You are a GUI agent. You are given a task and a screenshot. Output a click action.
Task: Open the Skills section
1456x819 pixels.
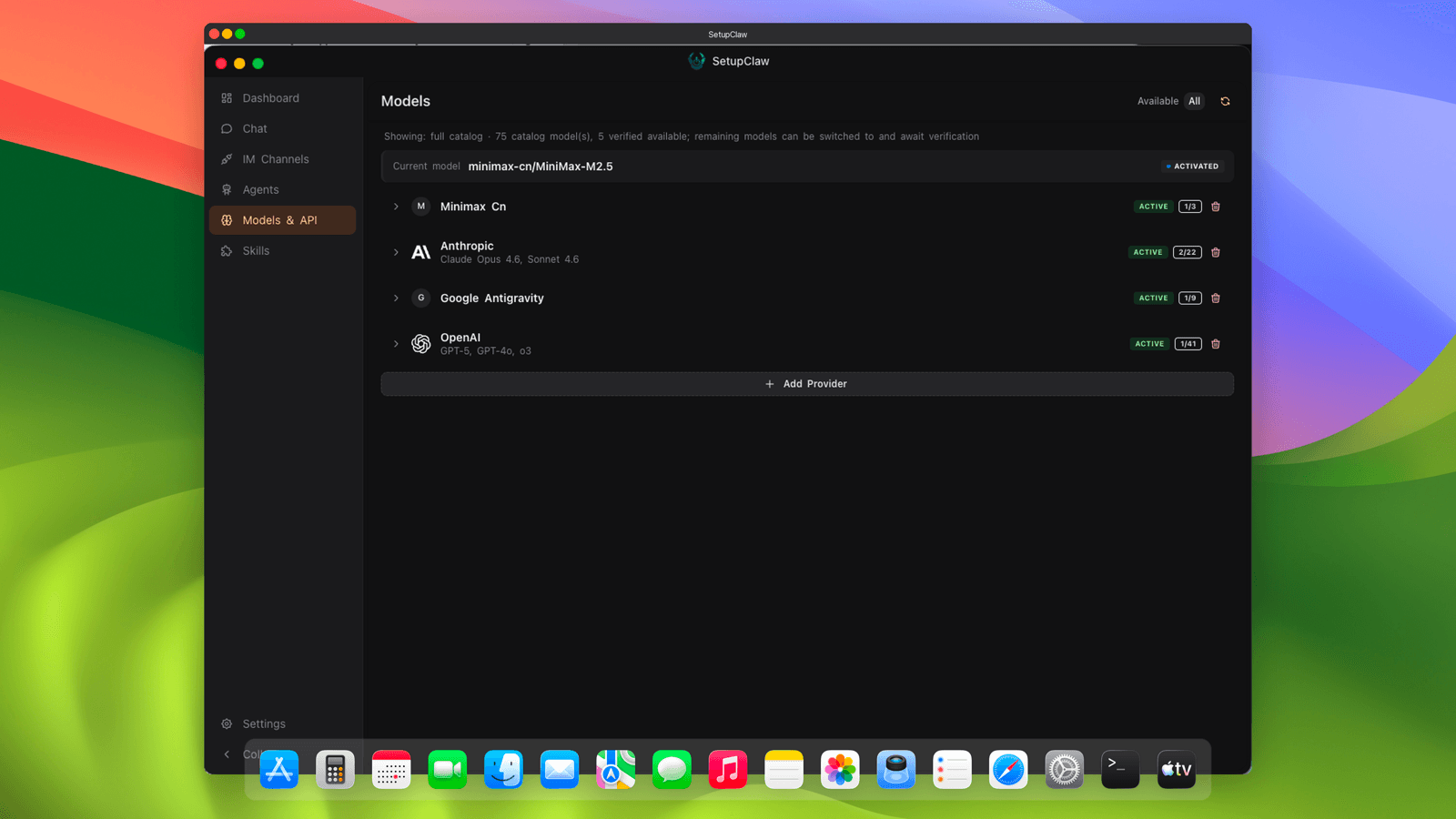282,250
